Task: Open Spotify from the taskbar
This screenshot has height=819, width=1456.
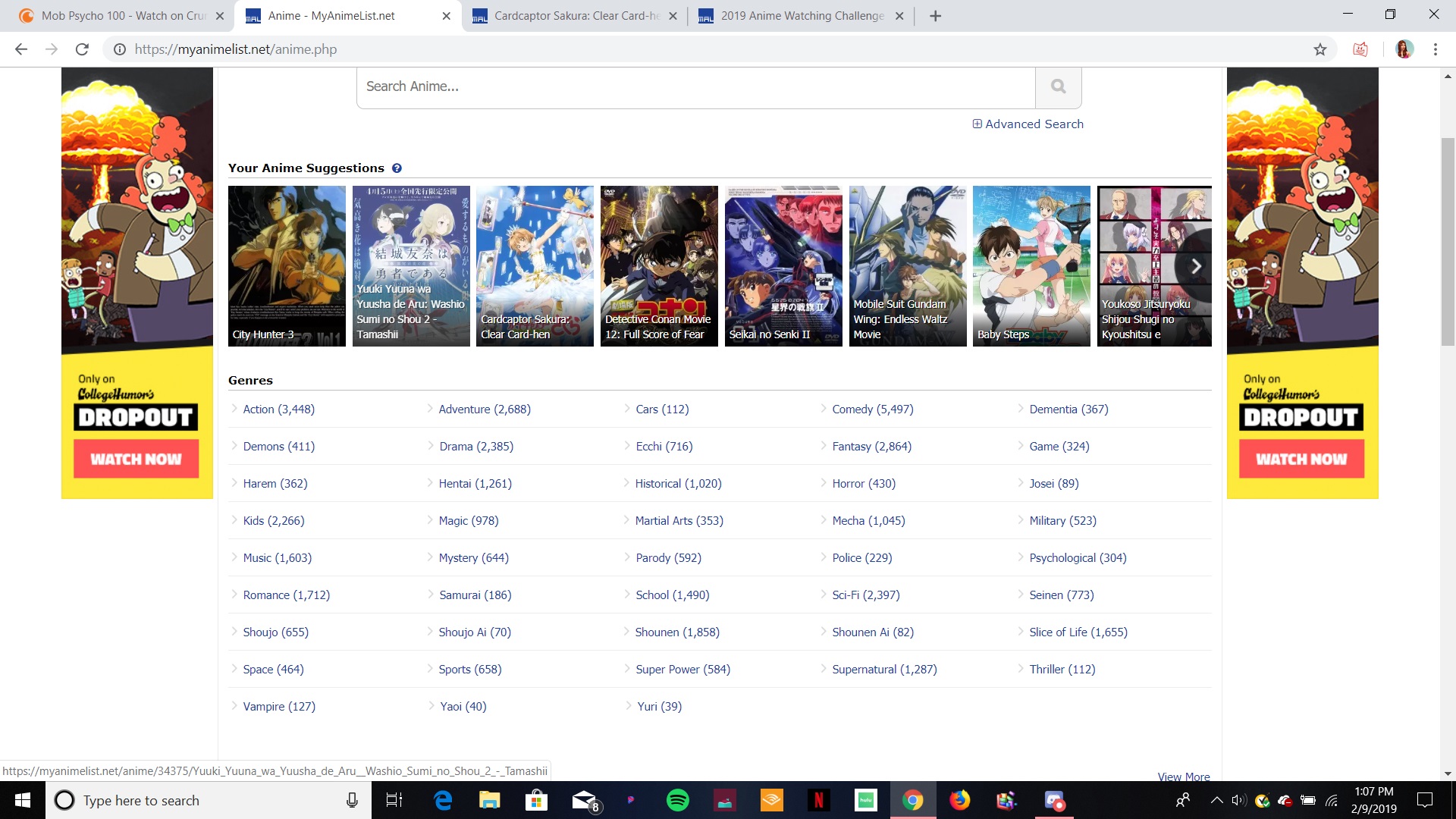Action: (x=677, y=800)
